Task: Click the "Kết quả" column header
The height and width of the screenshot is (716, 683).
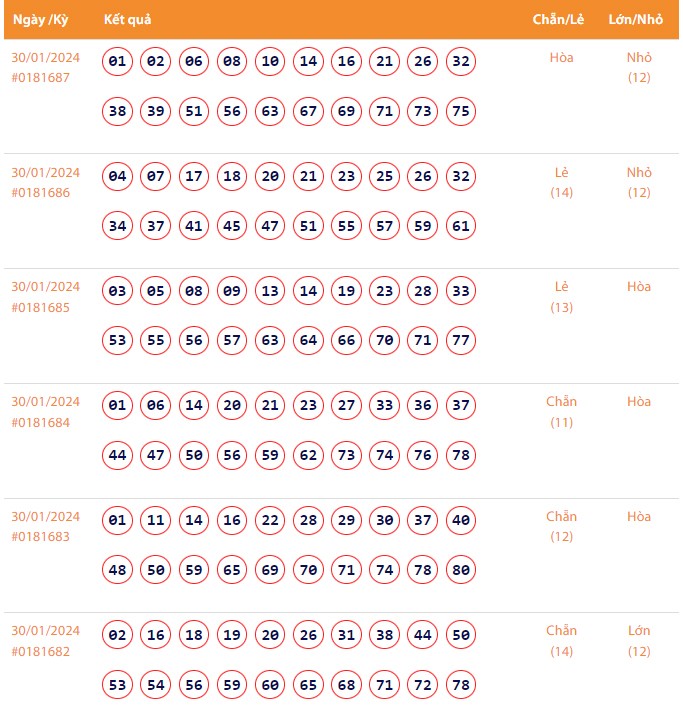Action: click(x=127, y=20)
